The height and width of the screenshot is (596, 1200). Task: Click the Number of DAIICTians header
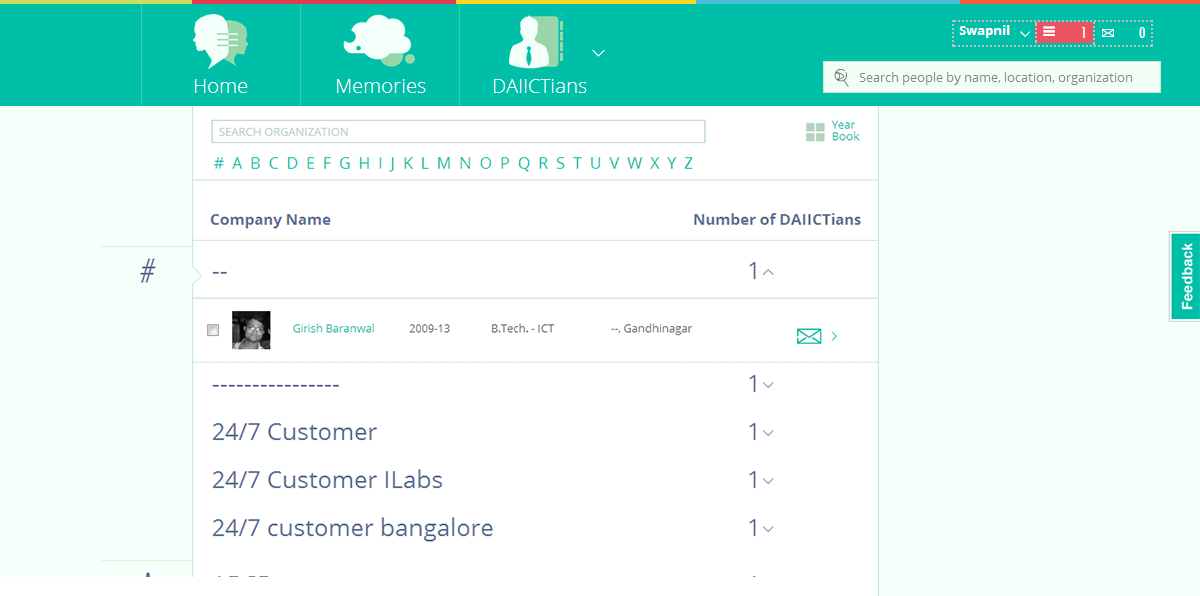[777, 219]
